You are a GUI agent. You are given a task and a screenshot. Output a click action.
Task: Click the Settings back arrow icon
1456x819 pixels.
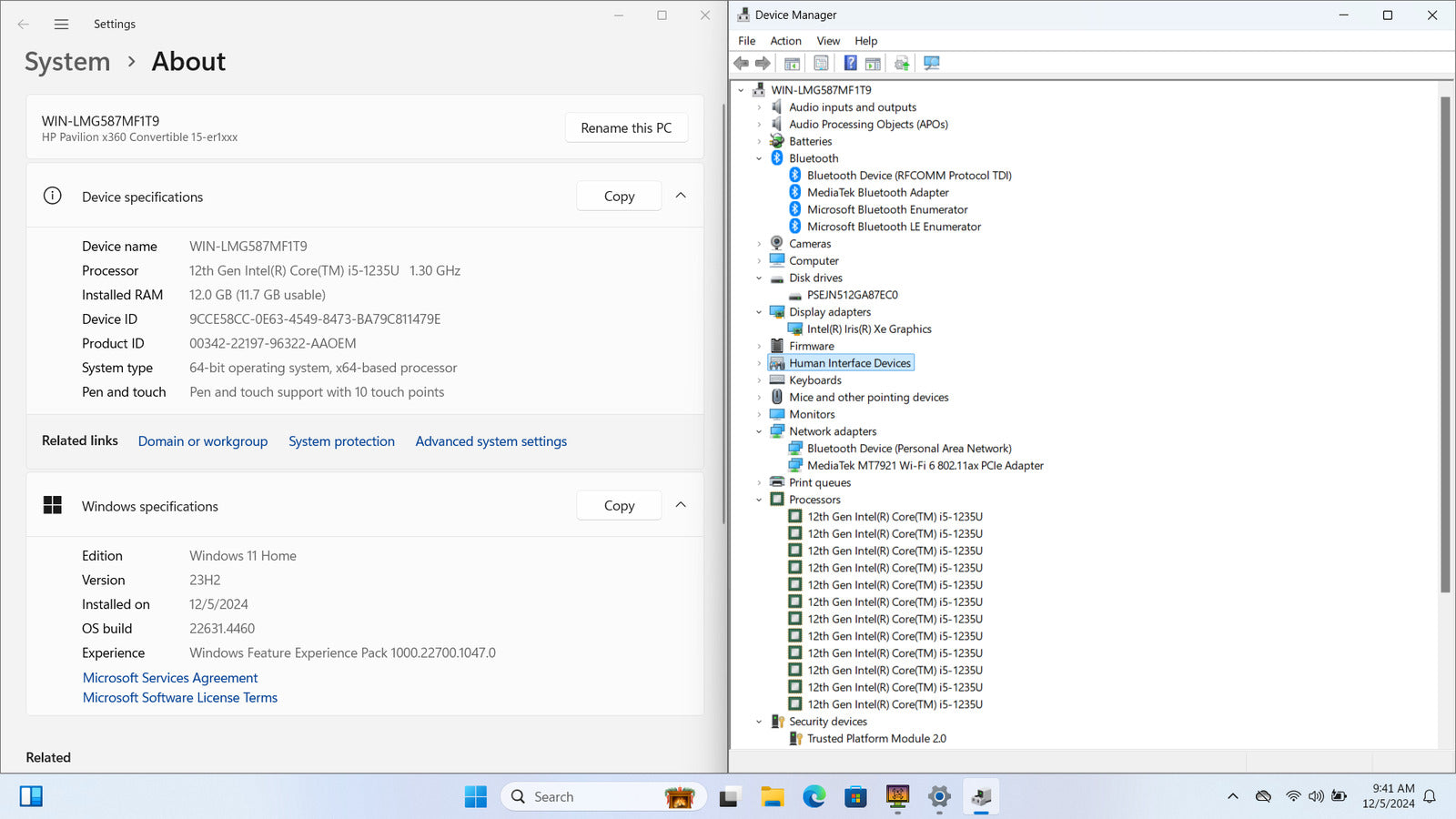click(x=24, y=25)
